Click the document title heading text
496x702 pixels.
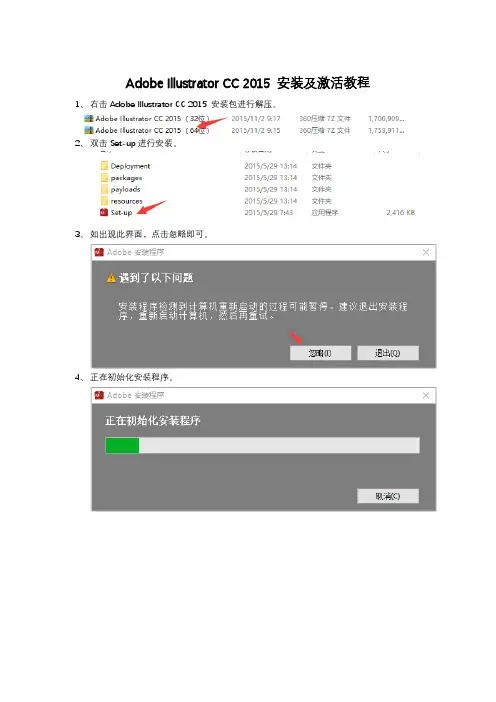pyautogui.click(x=248, y=83)
